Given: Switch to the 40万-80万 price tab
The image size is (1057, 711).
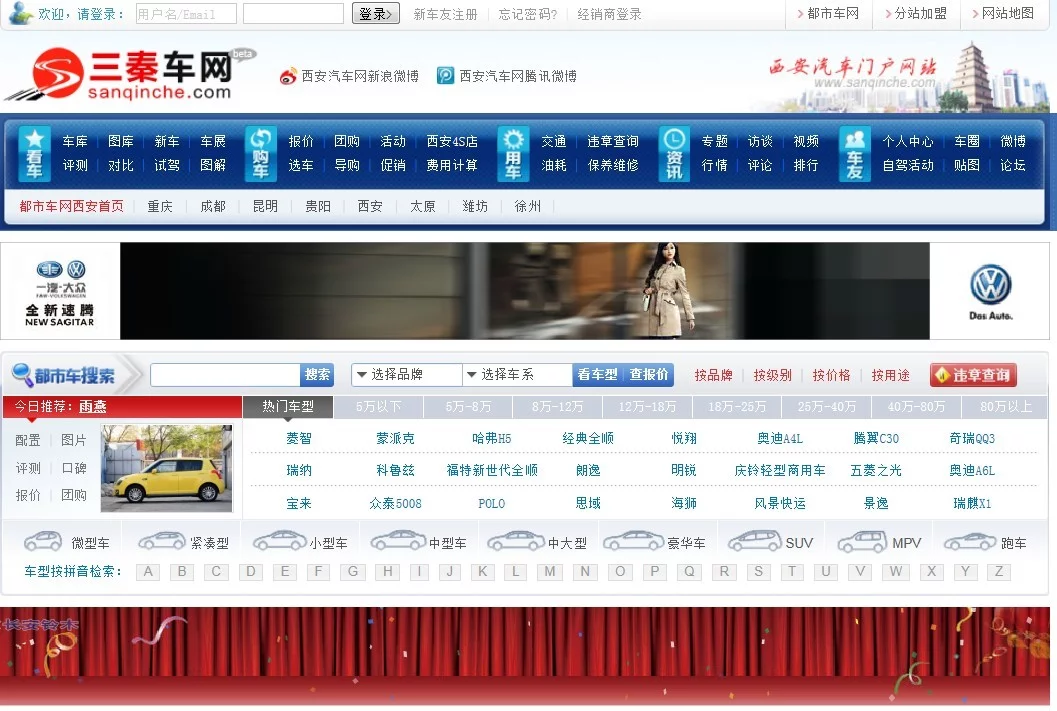Looking at the screenshot, I should [x=916, y=406].
